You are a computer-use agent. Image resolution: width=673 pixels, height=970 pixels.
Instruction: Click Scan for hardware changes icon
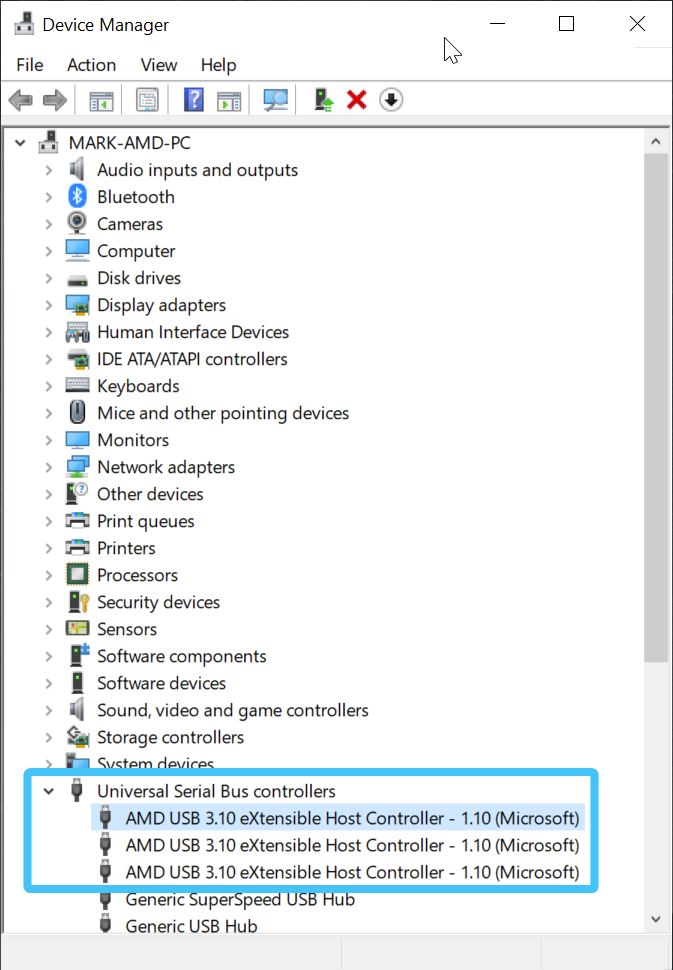tap(275, 100)
